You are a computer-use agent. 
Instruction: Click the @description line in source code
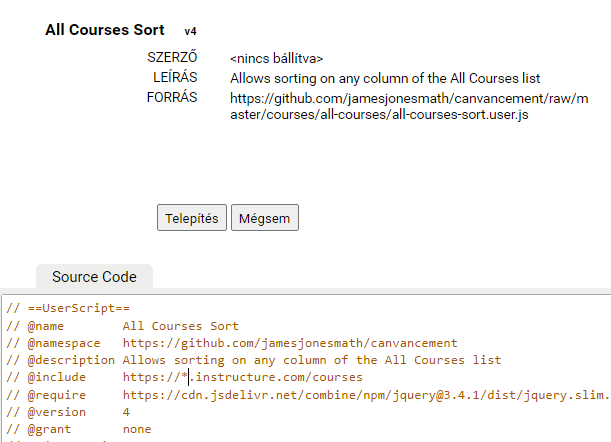coord(254,360)
